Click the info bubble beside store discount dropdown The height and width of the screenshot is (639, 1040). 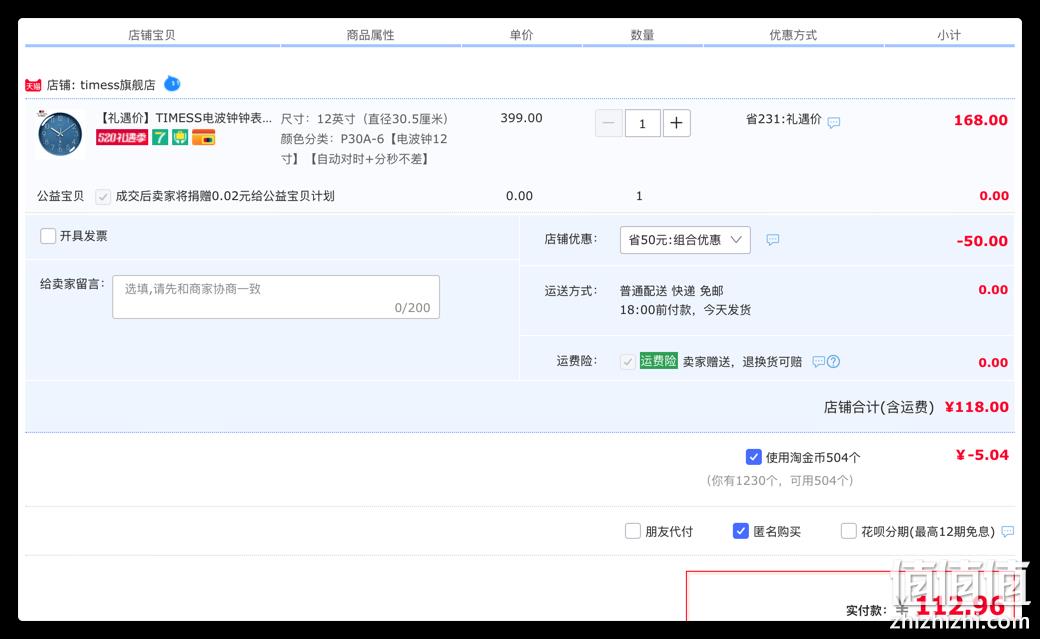tap(773, 240)
